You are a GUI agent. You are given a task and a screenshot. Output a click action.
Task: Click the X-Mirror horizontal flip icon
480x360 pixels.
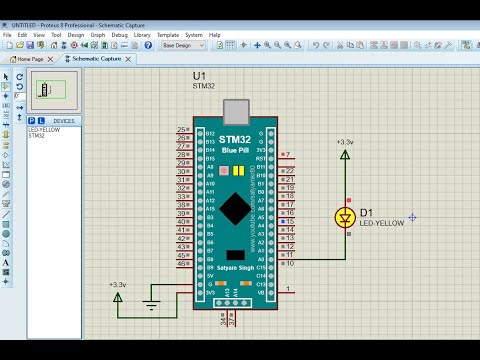click(x=20, y=108)
